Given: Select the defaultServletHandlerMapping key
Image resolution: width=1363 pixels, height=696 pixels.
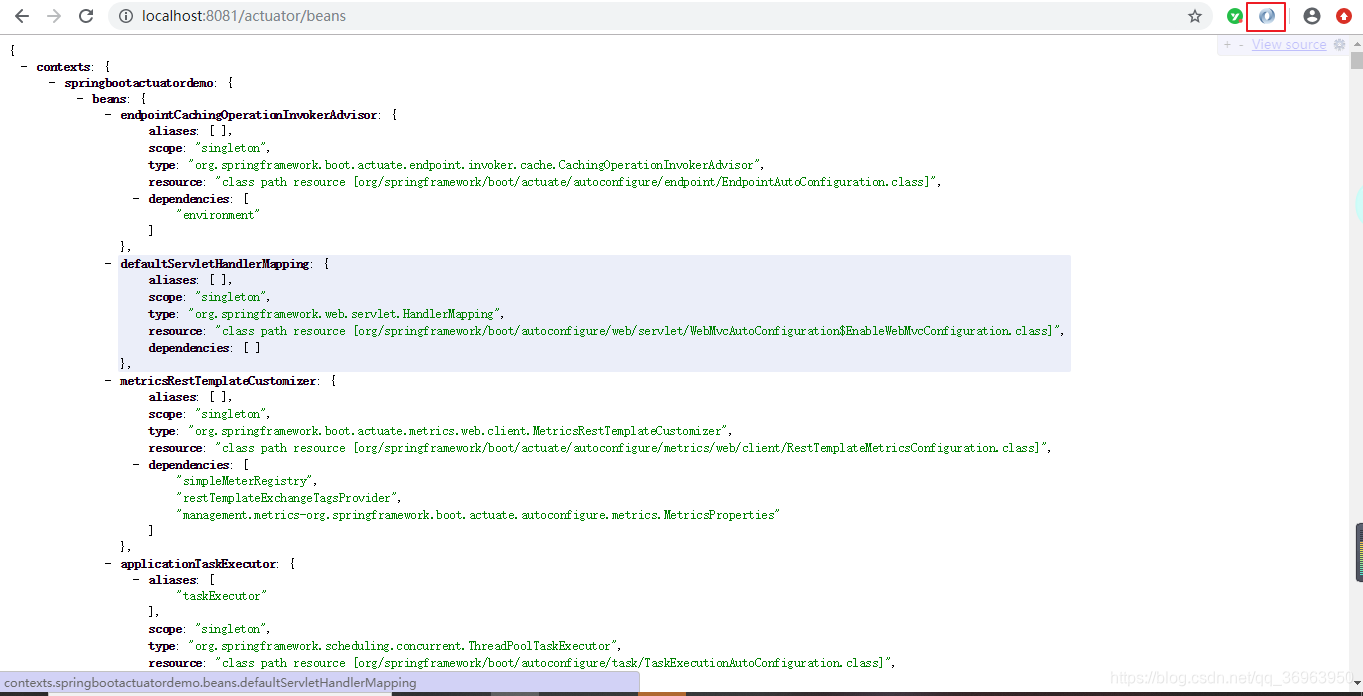Looking at the screenshot, I should point(215,264).
